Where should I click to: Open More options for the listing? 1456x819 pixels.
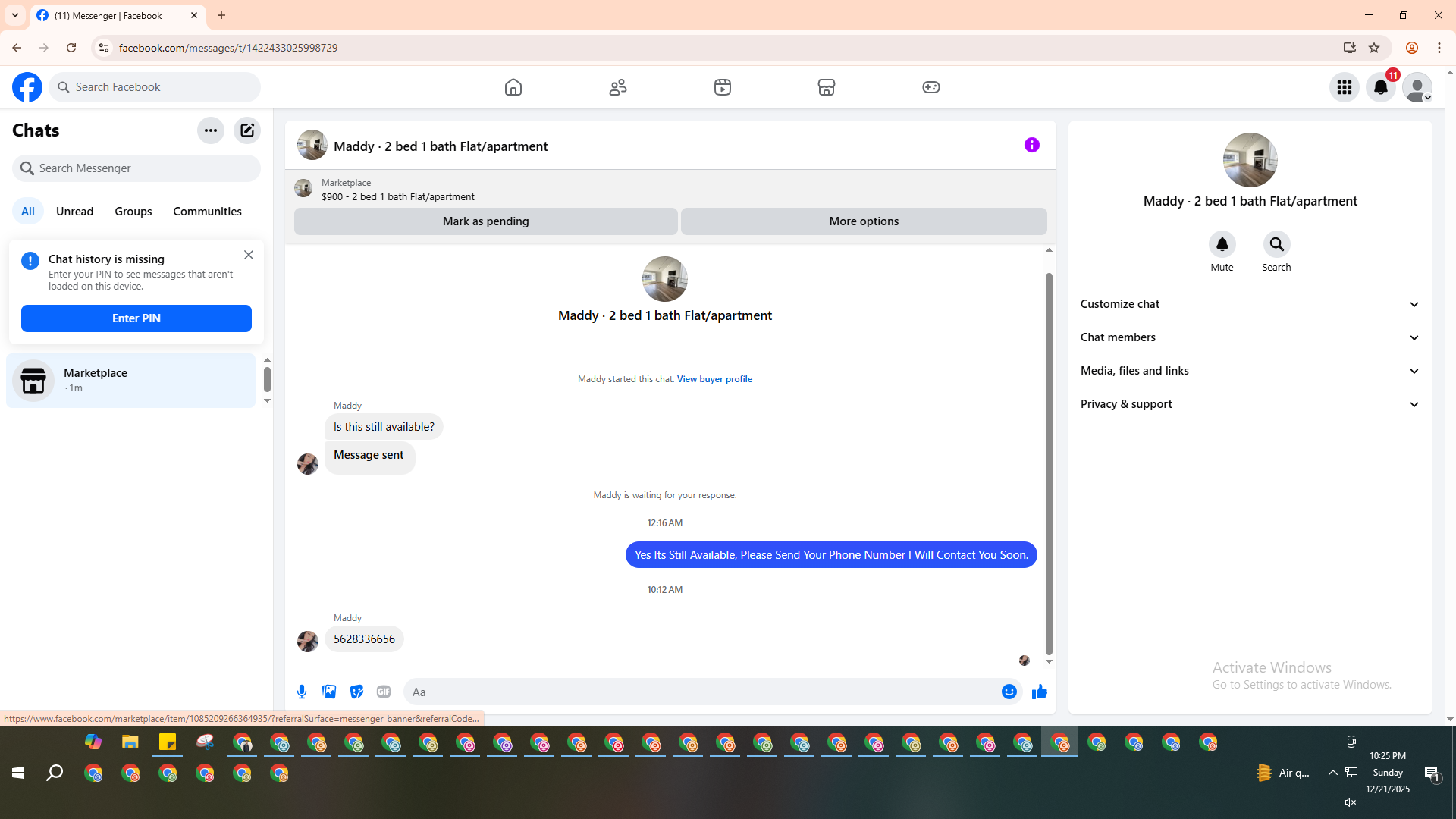(864, 221)
